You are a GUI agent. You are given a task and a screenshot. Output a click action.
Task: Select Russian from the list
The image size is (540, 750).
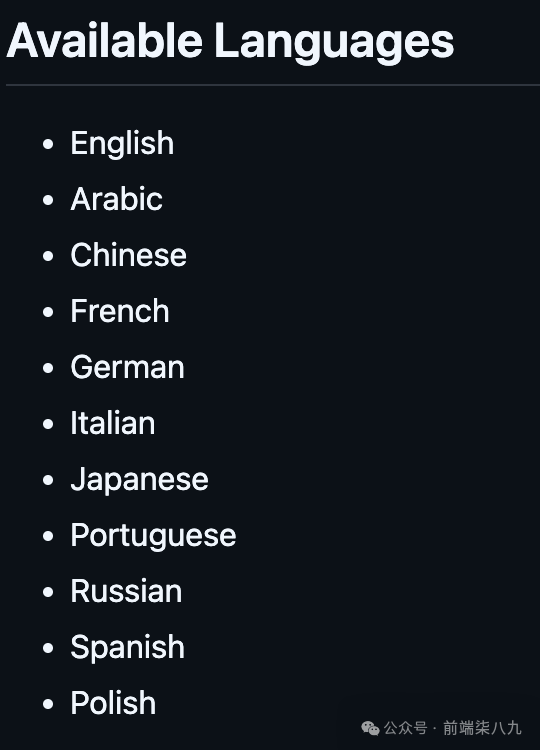(x=126, y=591)
